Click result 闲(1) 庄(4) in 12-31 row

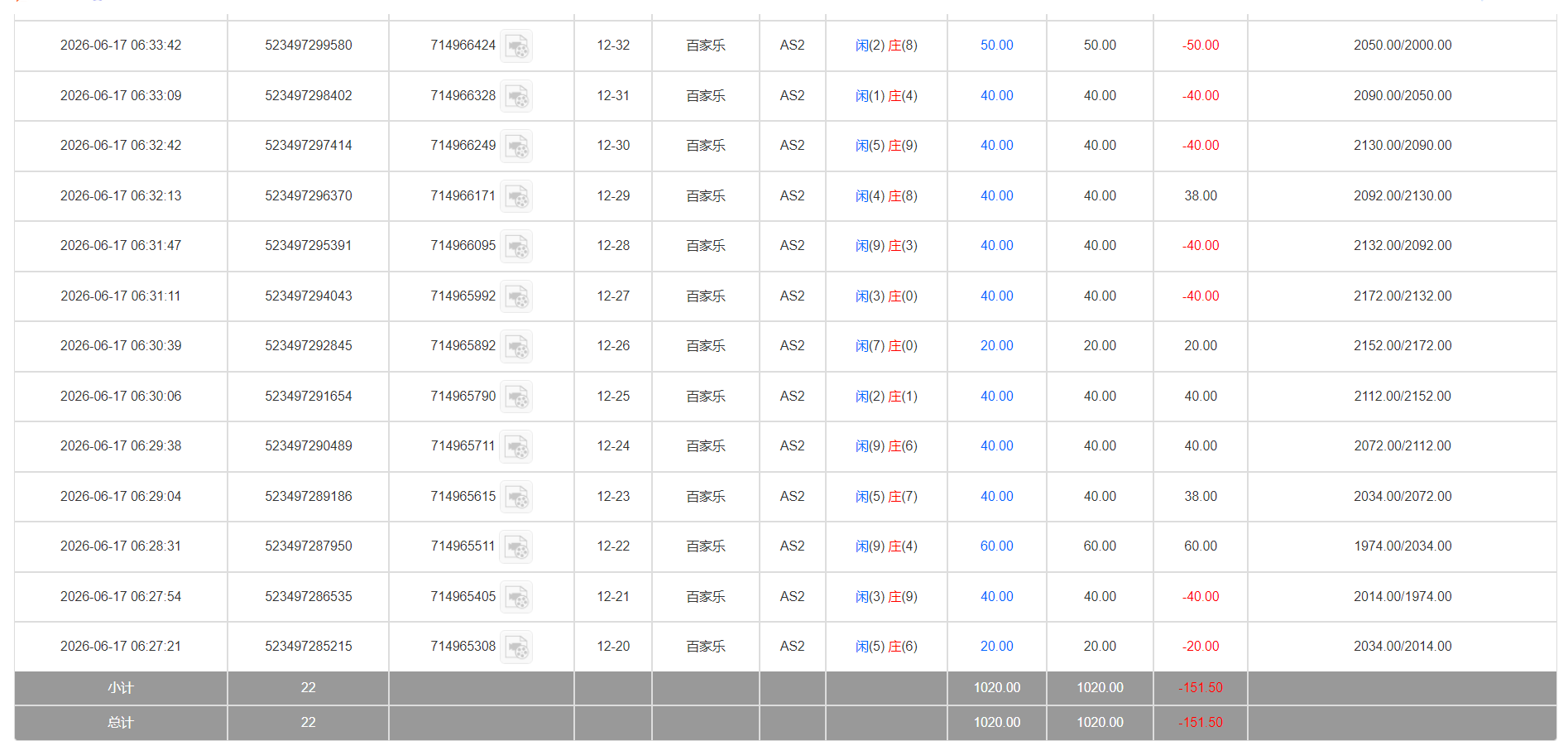click(886, 96)
